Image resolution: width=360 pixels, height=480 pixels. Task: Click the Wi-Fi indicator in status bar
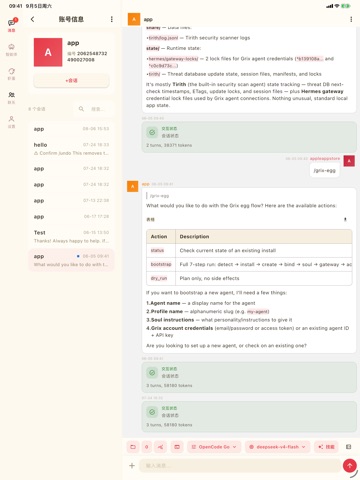click(x=337, y=6)
